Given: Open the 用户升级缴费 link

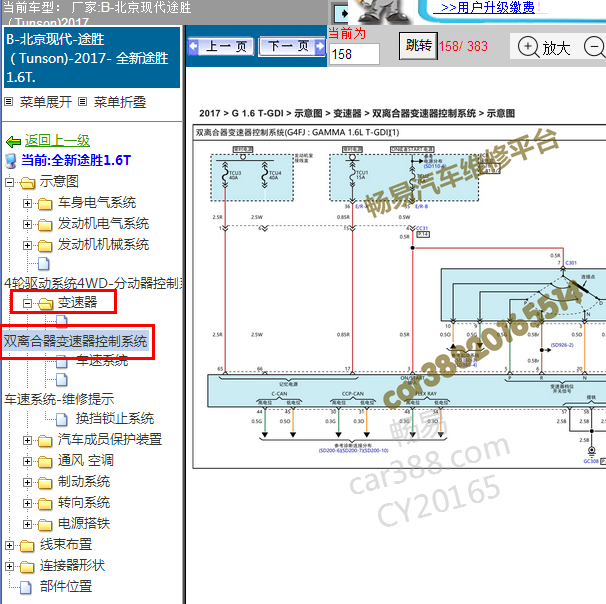Looking at the screenshot, I should (488, 7).
